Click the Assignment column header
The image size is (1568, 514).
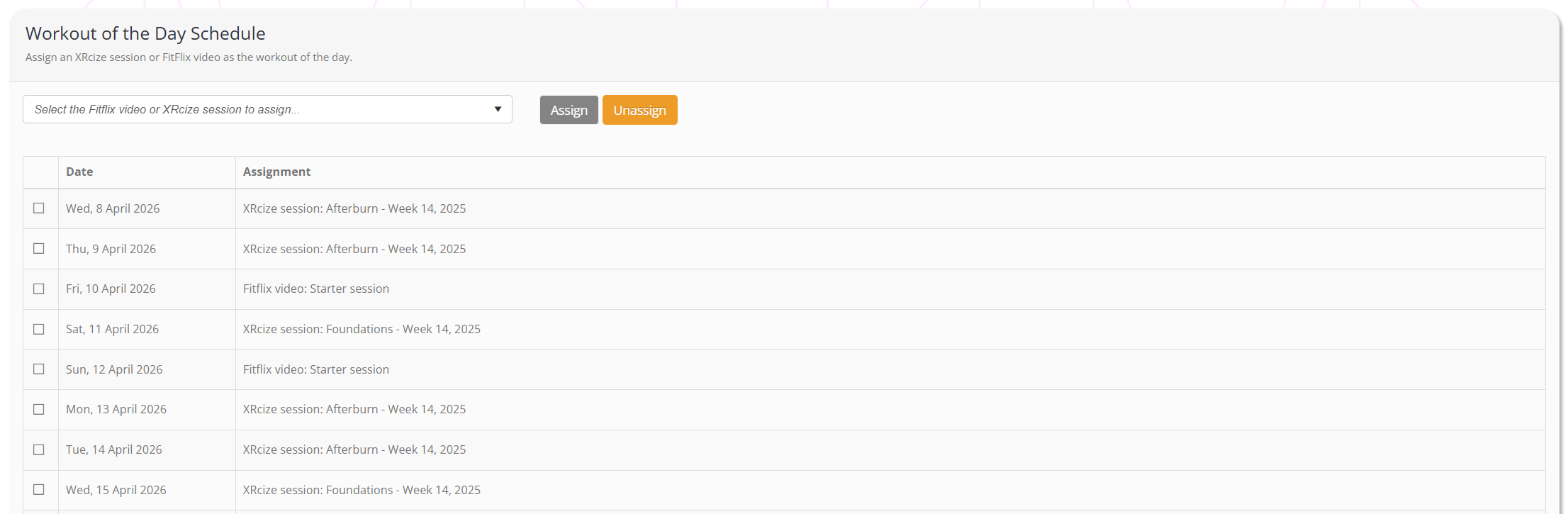click(276, 172)
